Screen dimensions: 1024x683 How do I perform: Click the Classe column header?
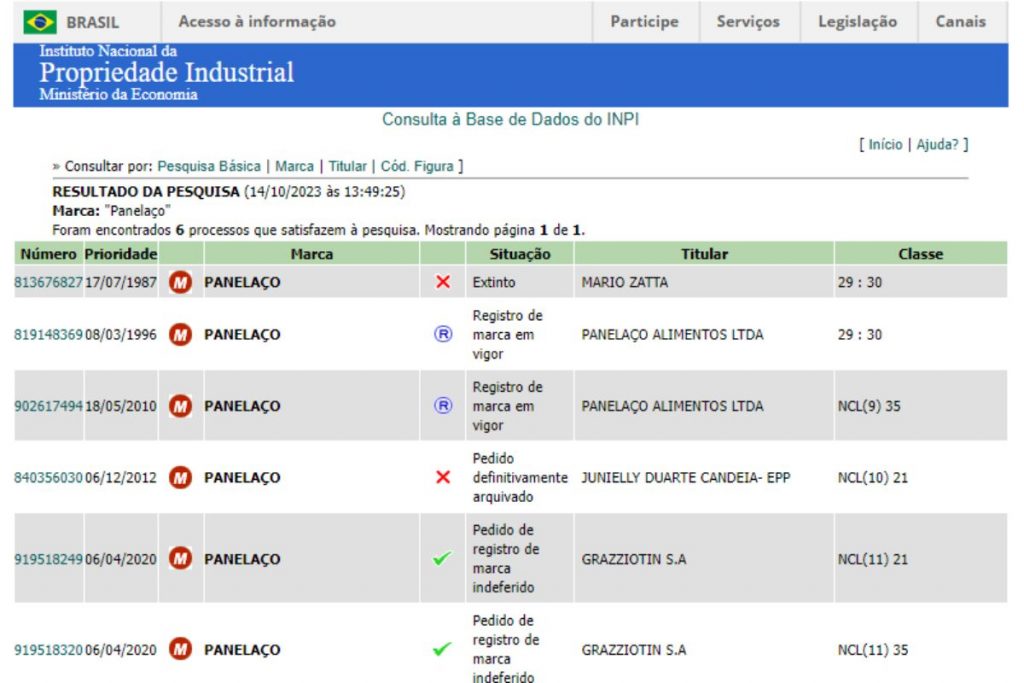click(920, 254)
